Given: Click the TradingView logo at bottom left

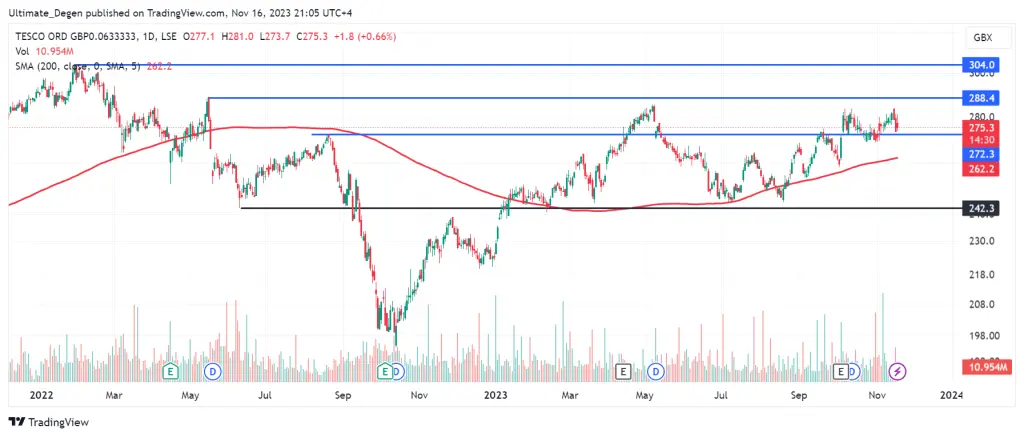Looking at the screenshot, I should pos(48,422).
